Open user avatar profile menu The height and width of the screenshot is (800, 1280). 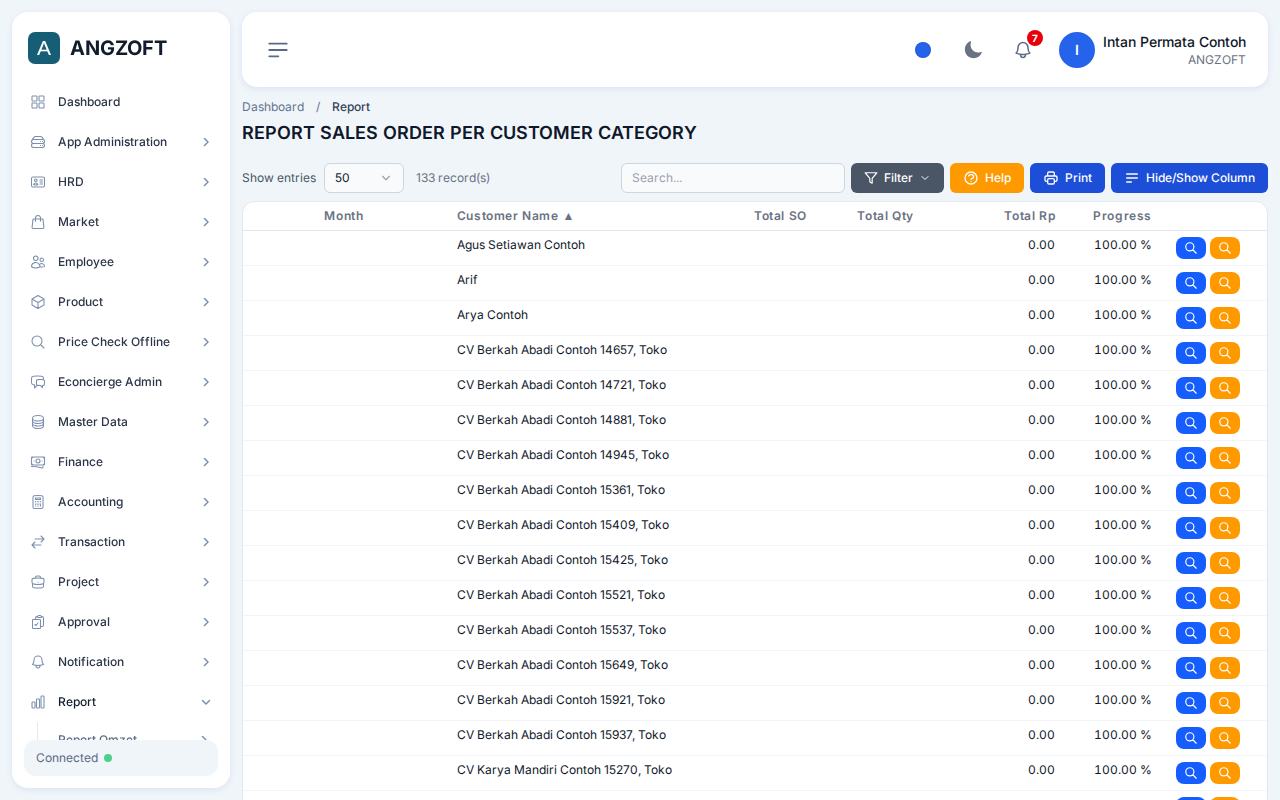[1077, 50]
